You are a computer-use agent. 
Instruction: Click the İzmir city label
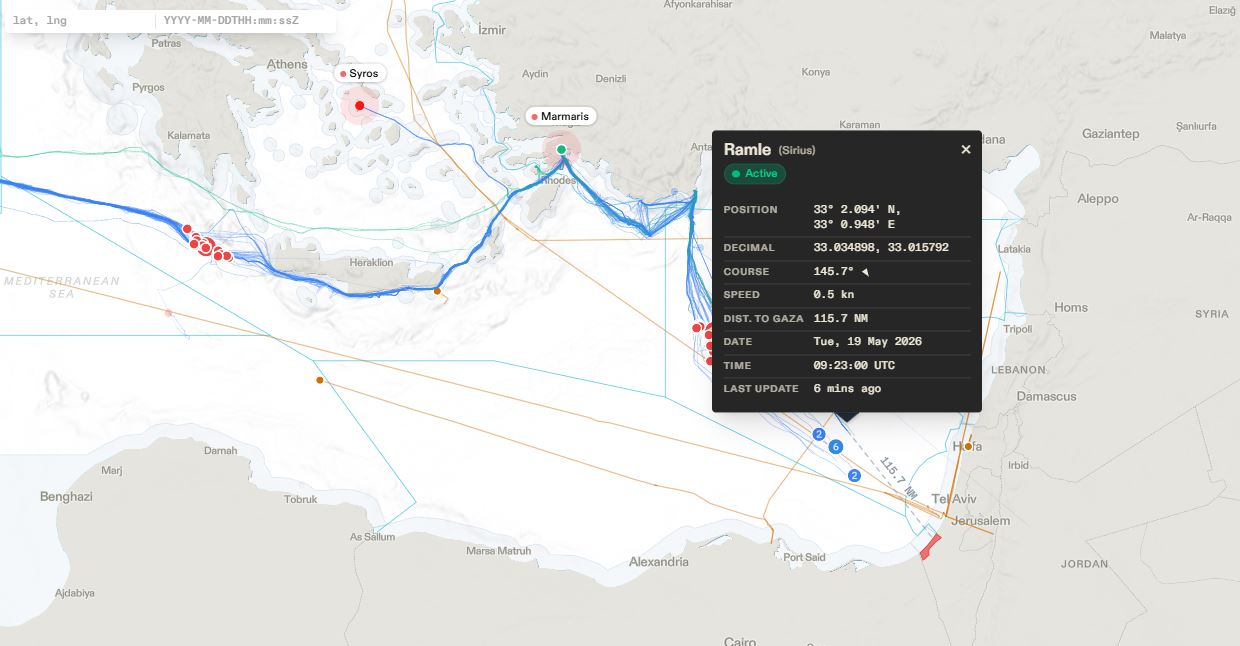[492, 31]
